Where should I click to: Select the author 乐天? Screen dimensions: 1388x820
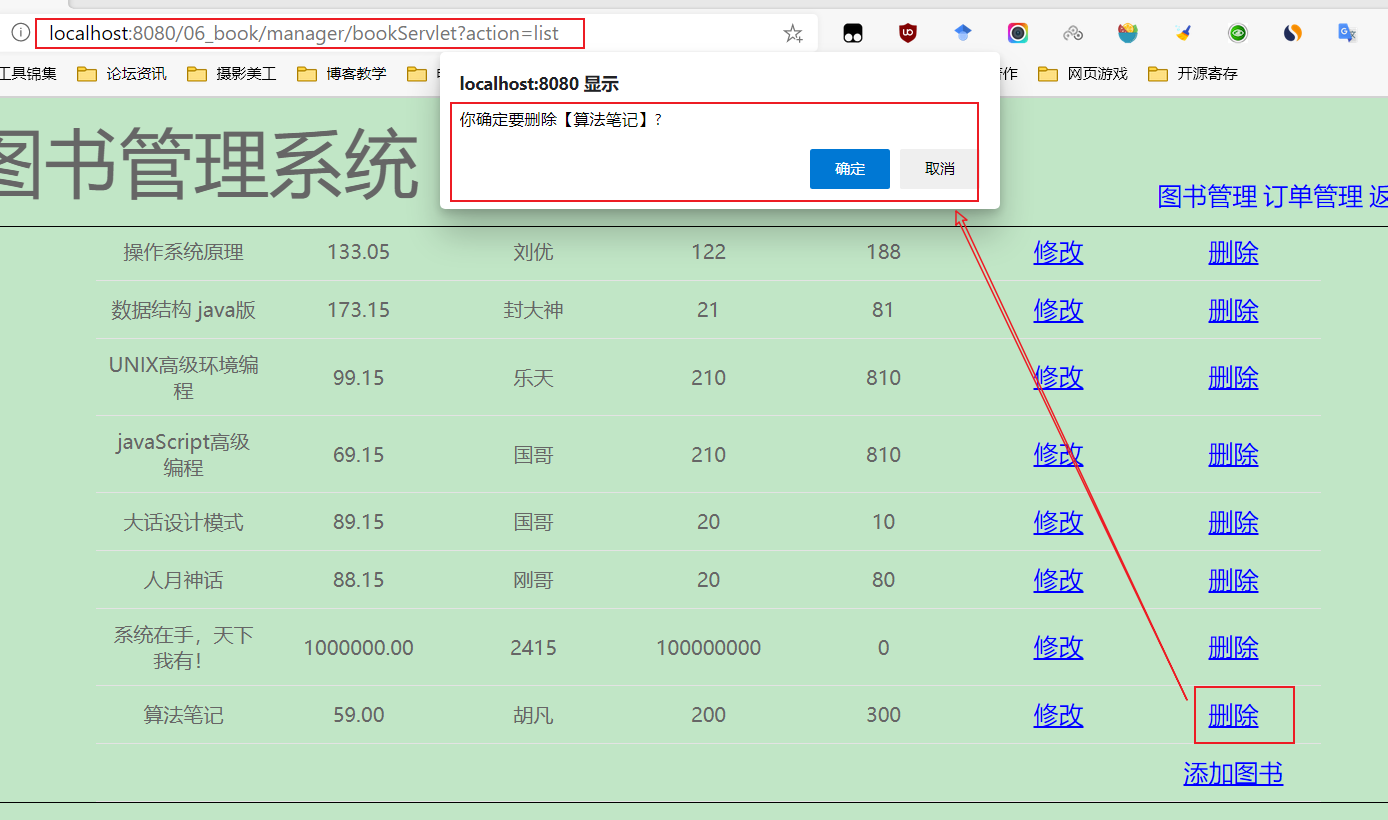click(x=533, y=378)
